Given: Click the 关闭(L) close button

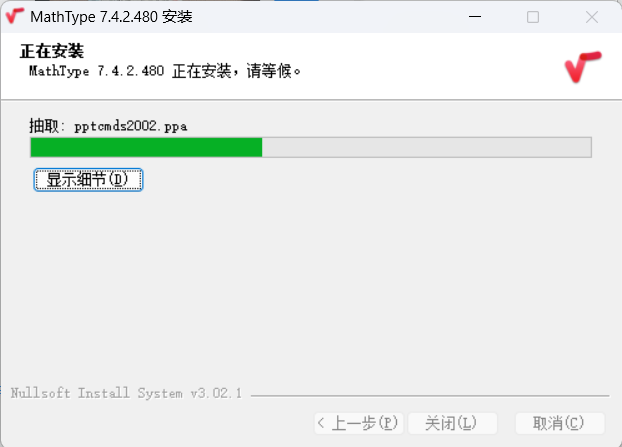Looking at the screenshot, I should [x=452, y=423].
